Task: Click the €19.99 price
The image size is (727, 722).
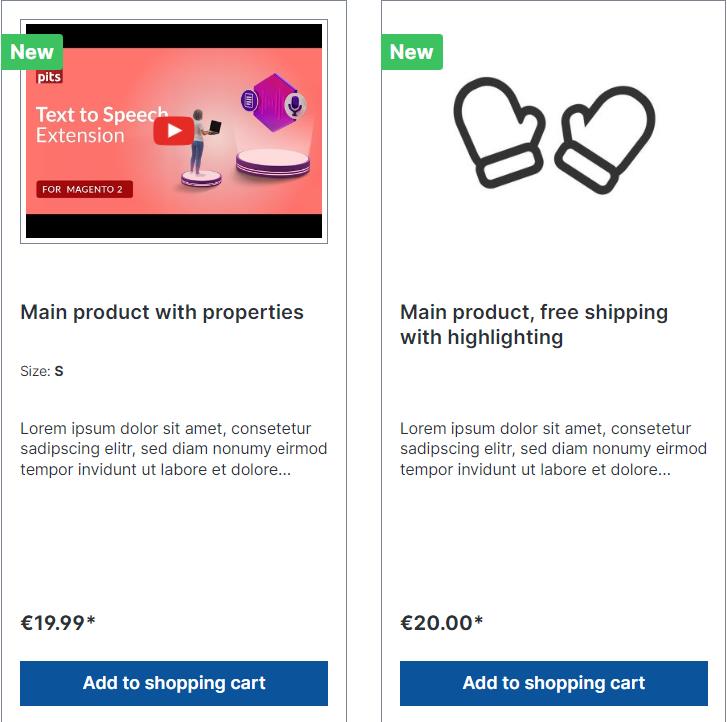Action: 58,623
